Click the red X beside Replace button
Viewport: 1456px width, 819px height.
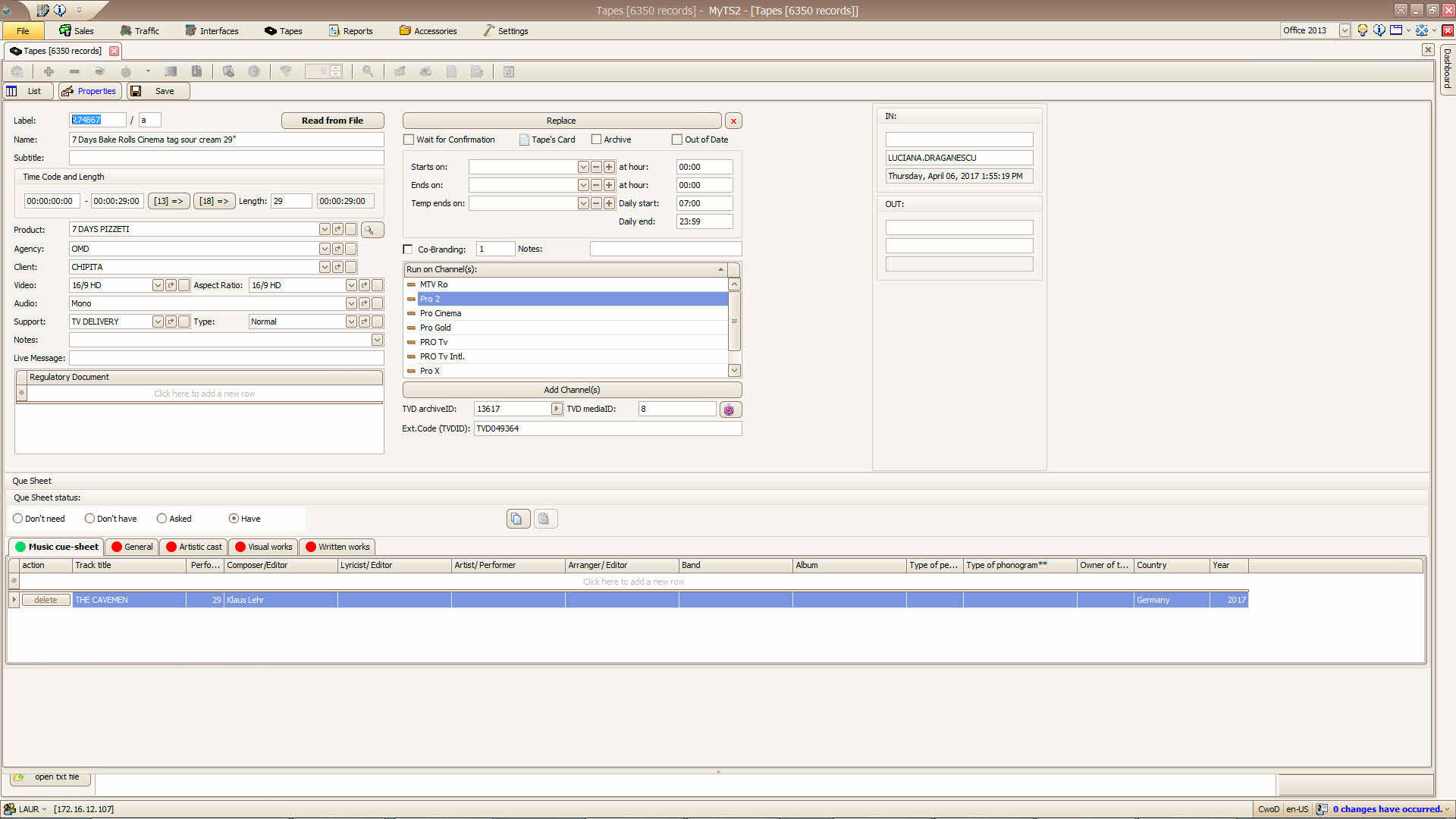733,121
